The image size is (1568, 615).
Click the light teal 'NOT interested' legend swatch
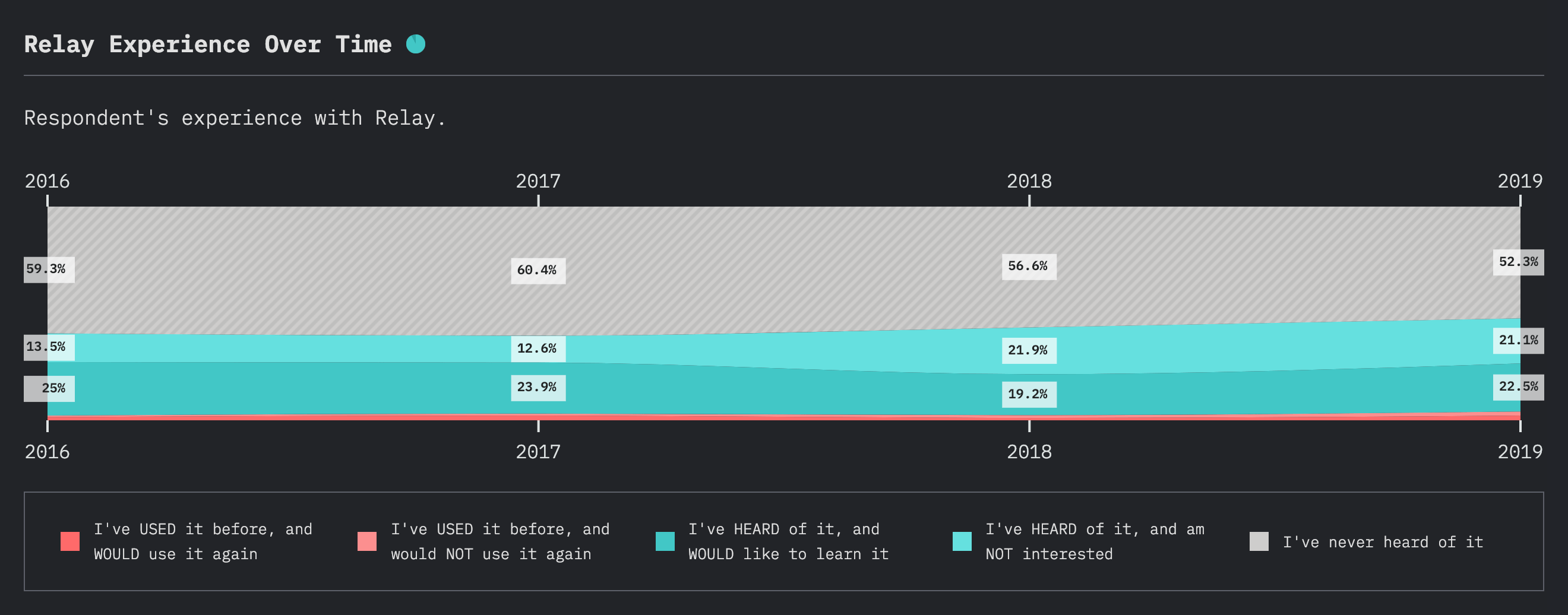pyautogui.click(x=962, y=541)
